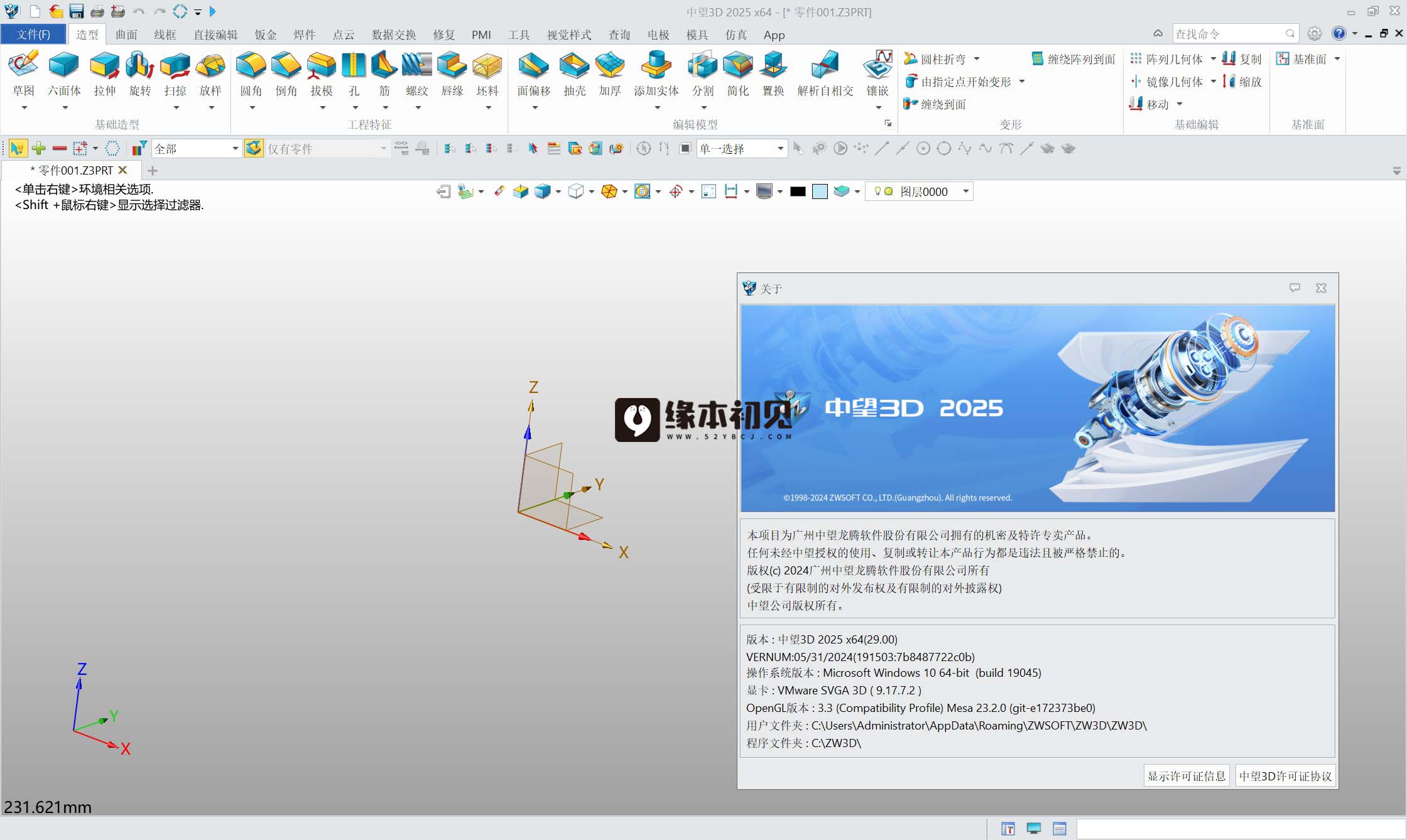Toggle the 仅有零件 filter button
Image resolution: width=1407 pixels, height=840 pixels.
click(254, 149)
